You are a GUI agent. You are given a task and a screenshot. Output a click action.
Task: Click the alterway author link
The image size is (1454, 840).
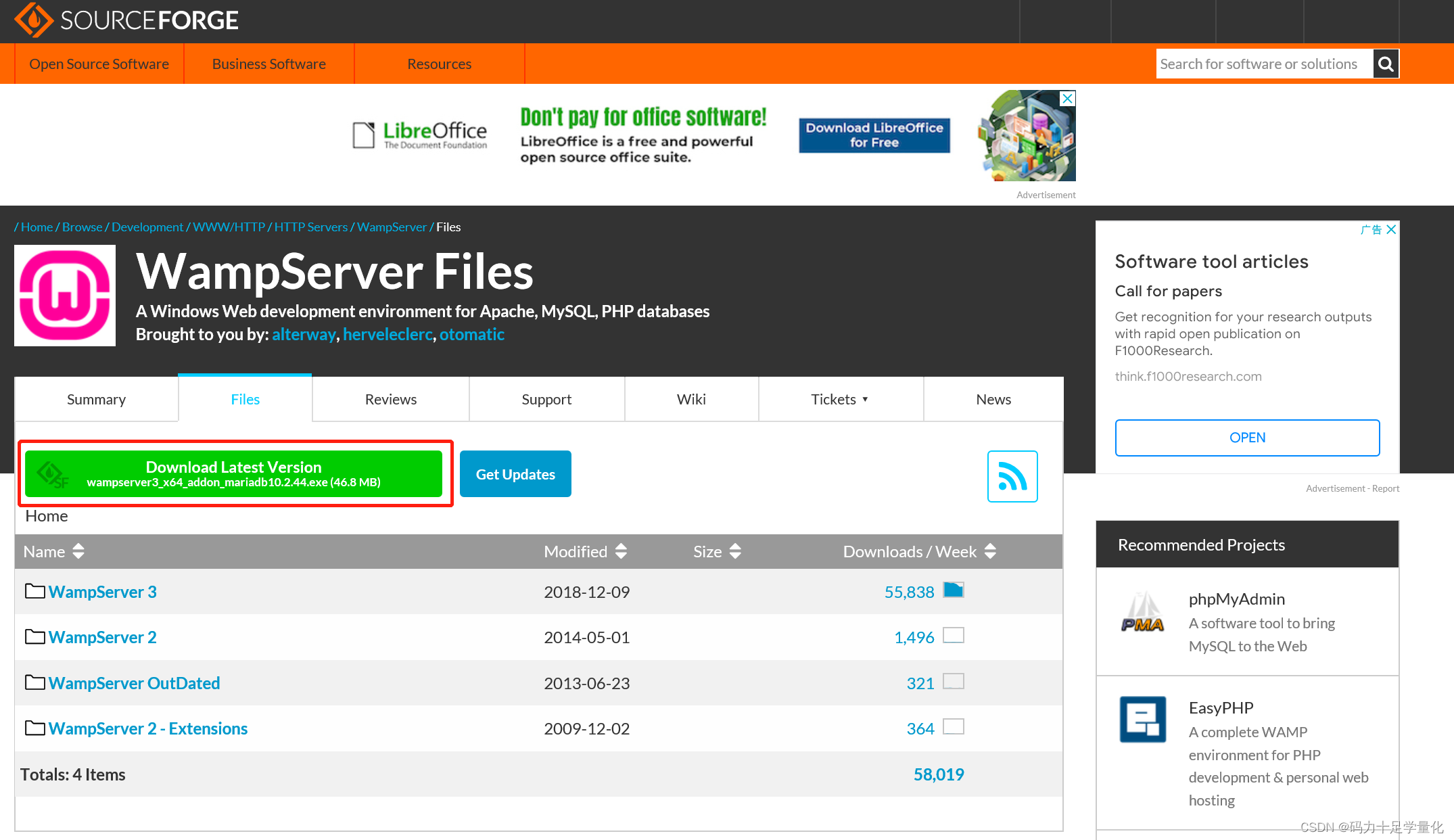pos(304,334)
